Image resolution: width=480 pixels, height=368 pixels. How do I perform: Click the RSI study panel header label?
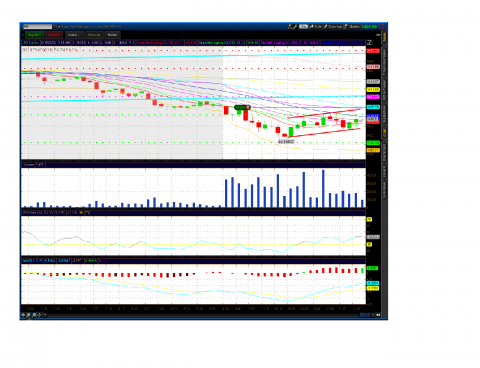tap(43, 213)
